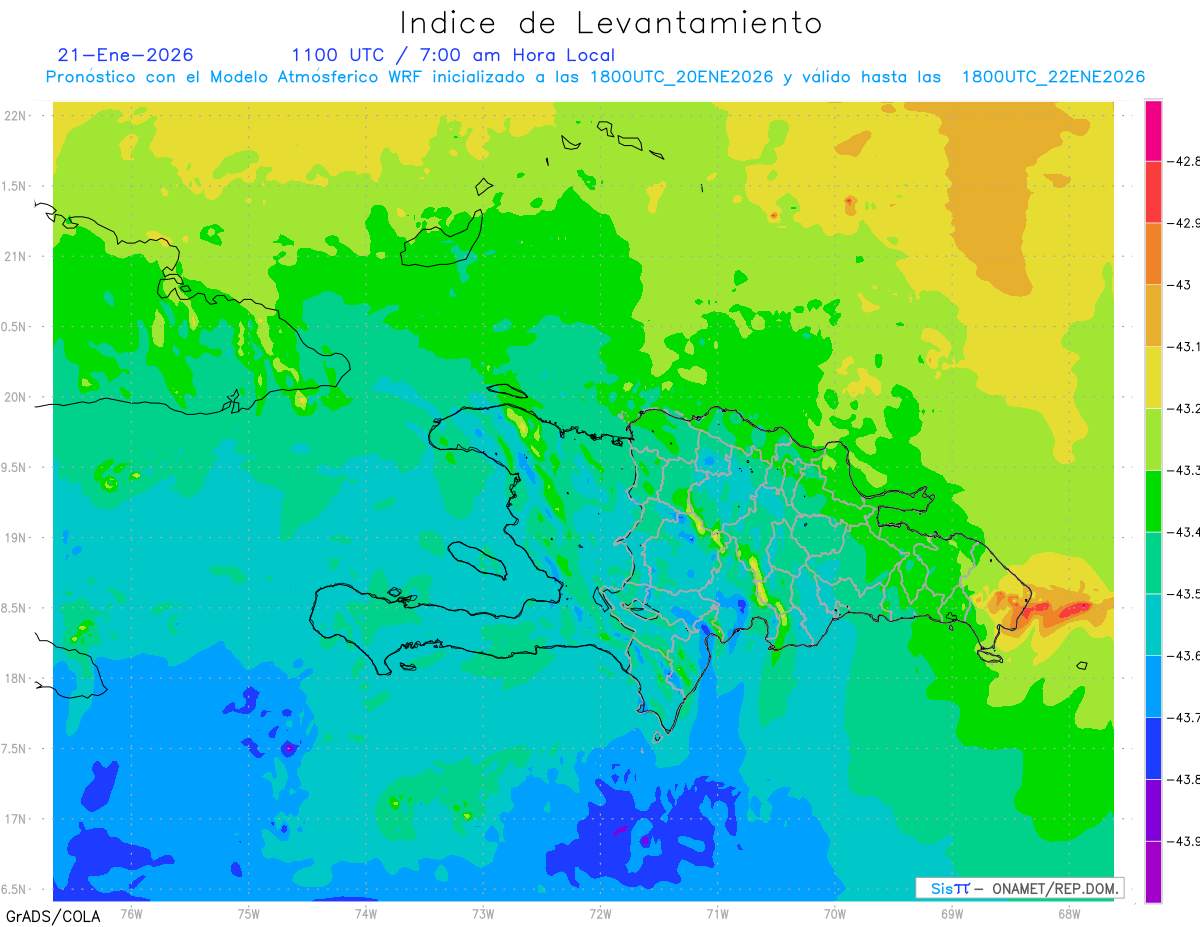
Task: Select the date '21-Ene-2026'
Action: pyautogui.click(x=126, y=55)
